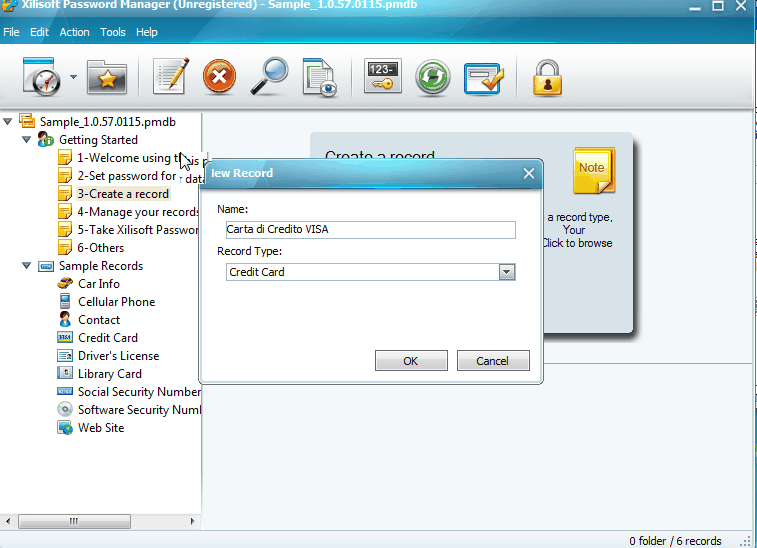Click the favorites folder star icon
This screenshot has height=548, width=757.
pos(107,77)
